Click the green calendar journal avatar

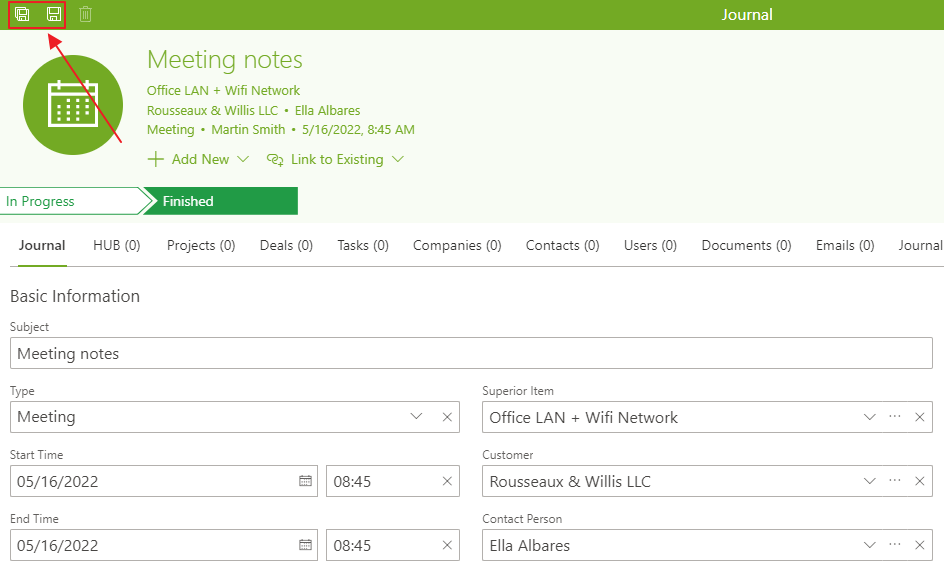[x=73, y=105]
